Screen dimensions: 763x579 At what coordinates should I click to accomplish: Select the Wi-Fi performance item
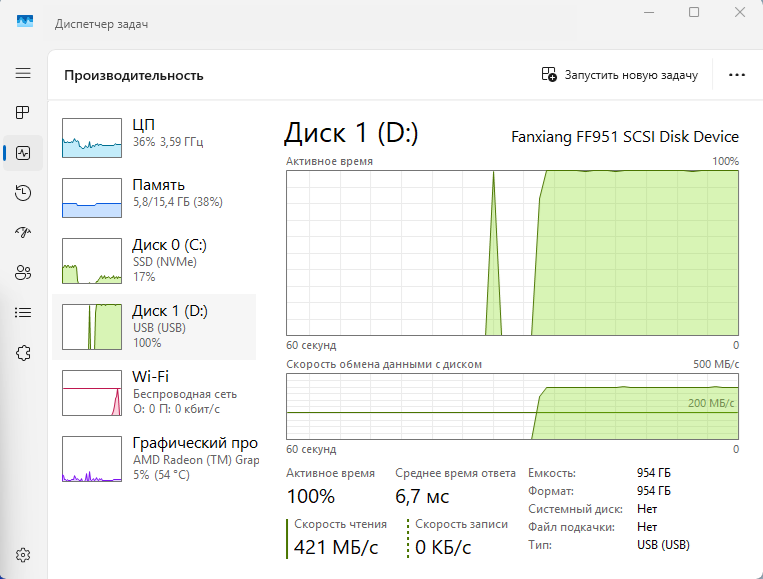point(155,392)
